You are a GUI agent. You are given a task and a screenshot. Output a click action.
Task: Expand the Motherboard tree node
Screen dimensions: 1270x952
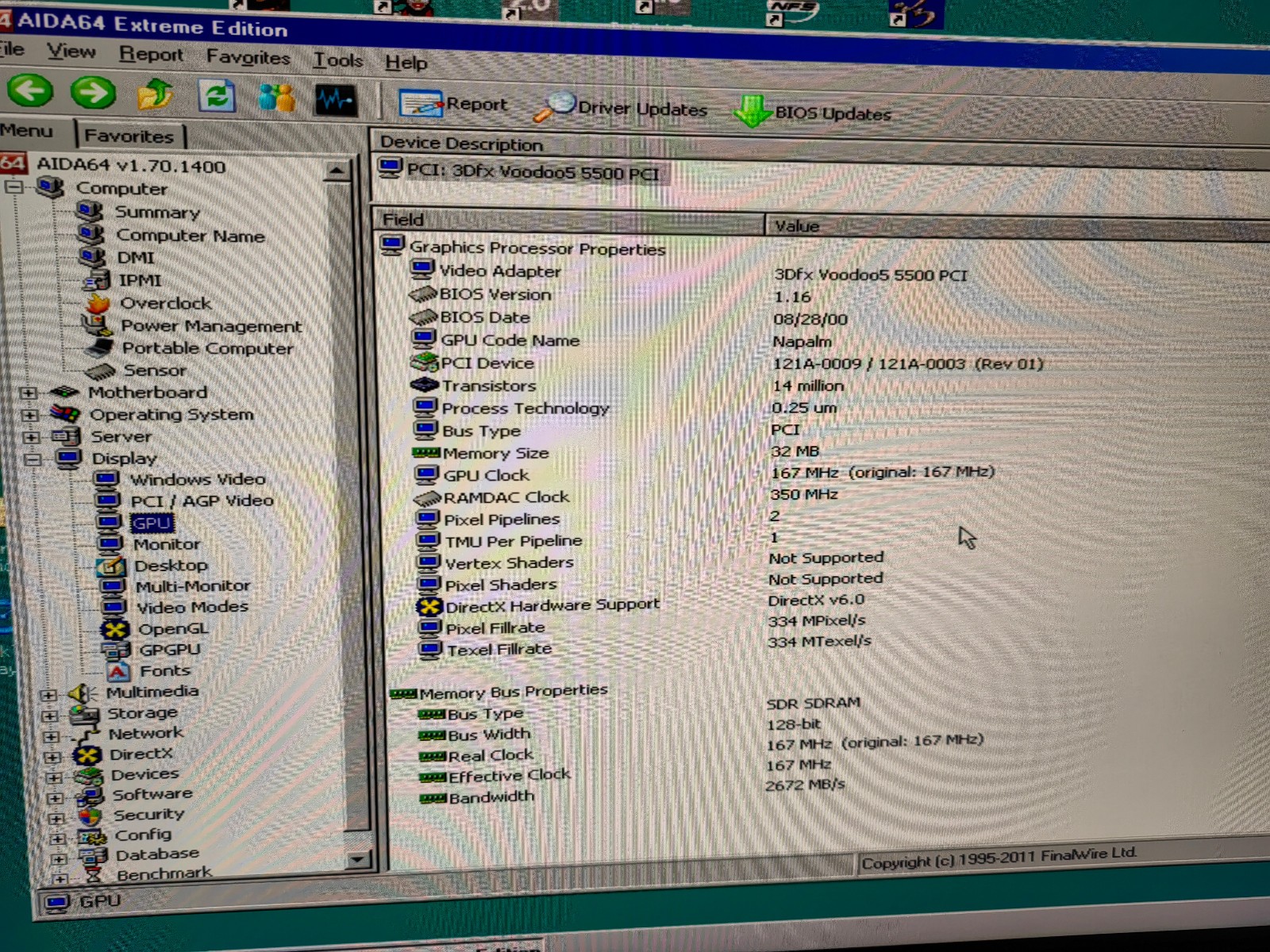coord(28,393)
